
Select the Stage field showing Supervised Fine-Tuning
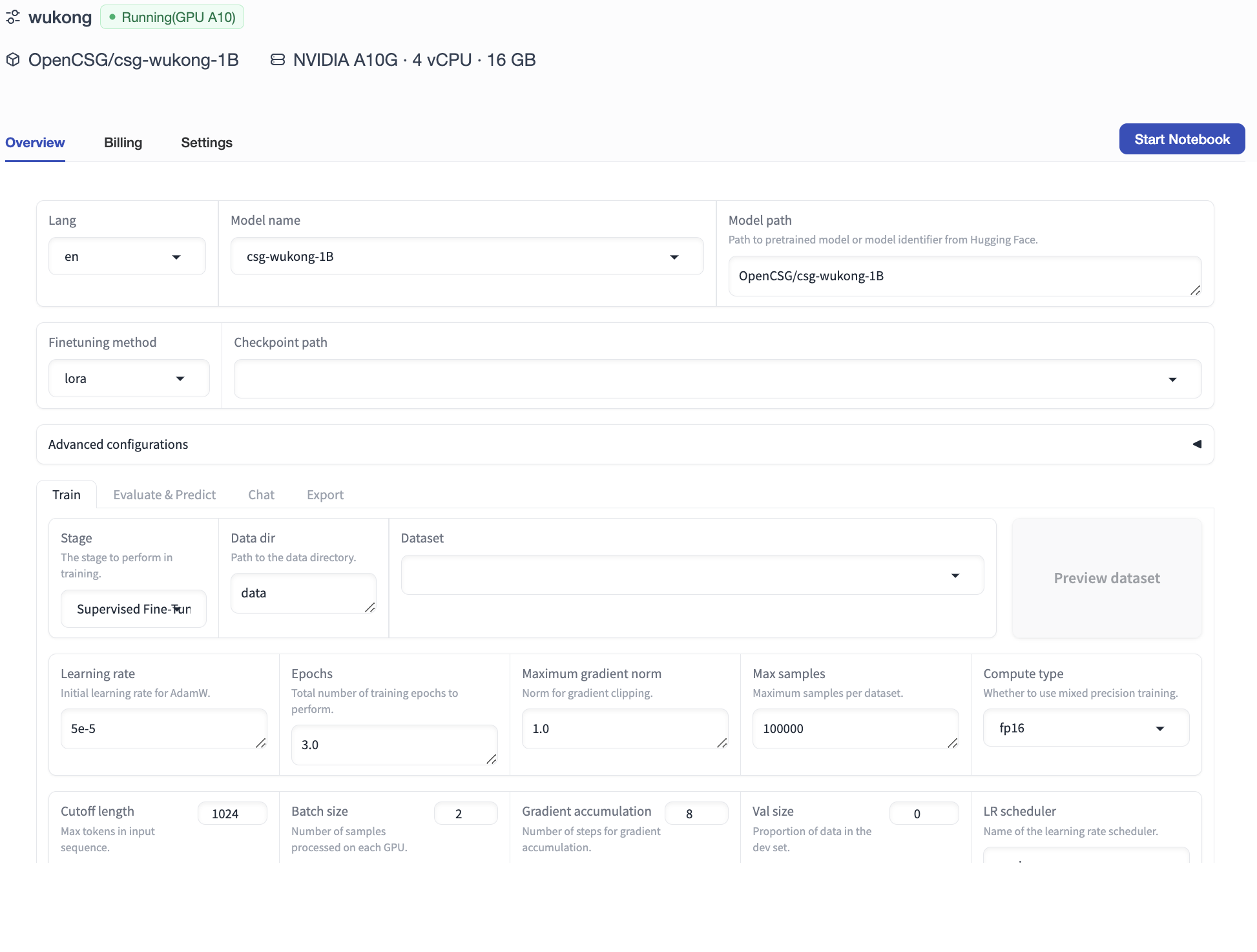pos(133,608)
